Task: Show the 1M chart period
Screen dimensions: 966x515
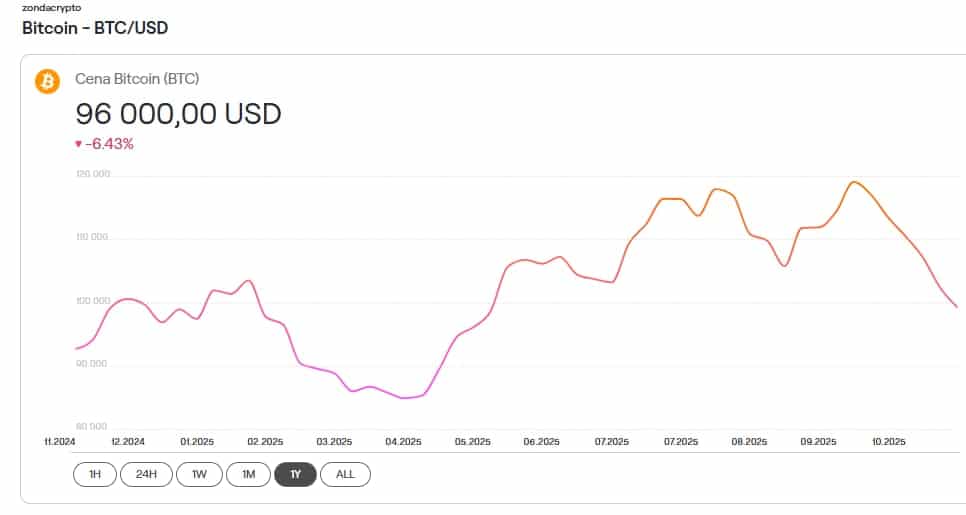Action: [248, 474]
